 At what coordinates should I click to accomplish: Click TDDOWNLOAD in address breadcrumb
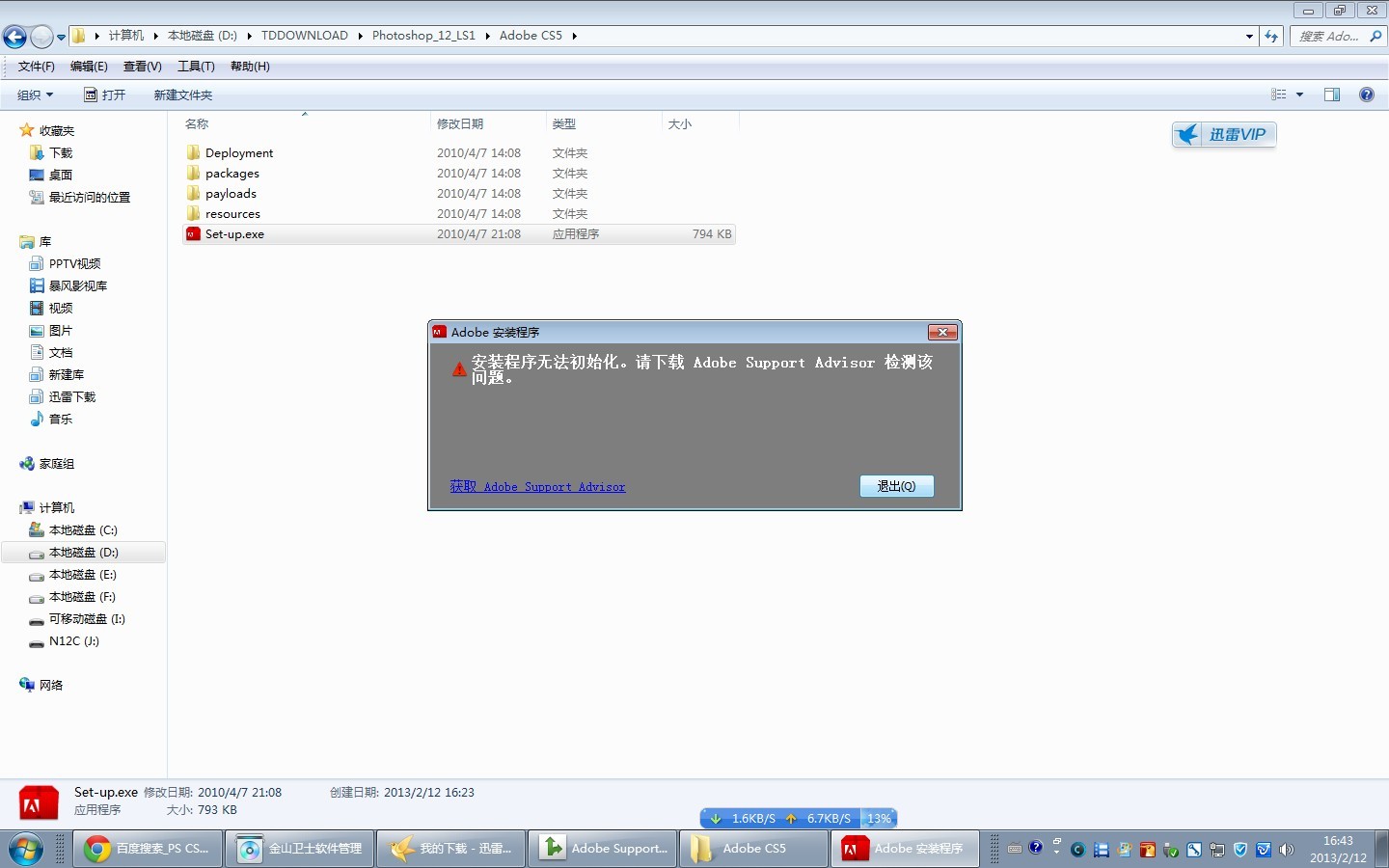(x=305, y=36)
